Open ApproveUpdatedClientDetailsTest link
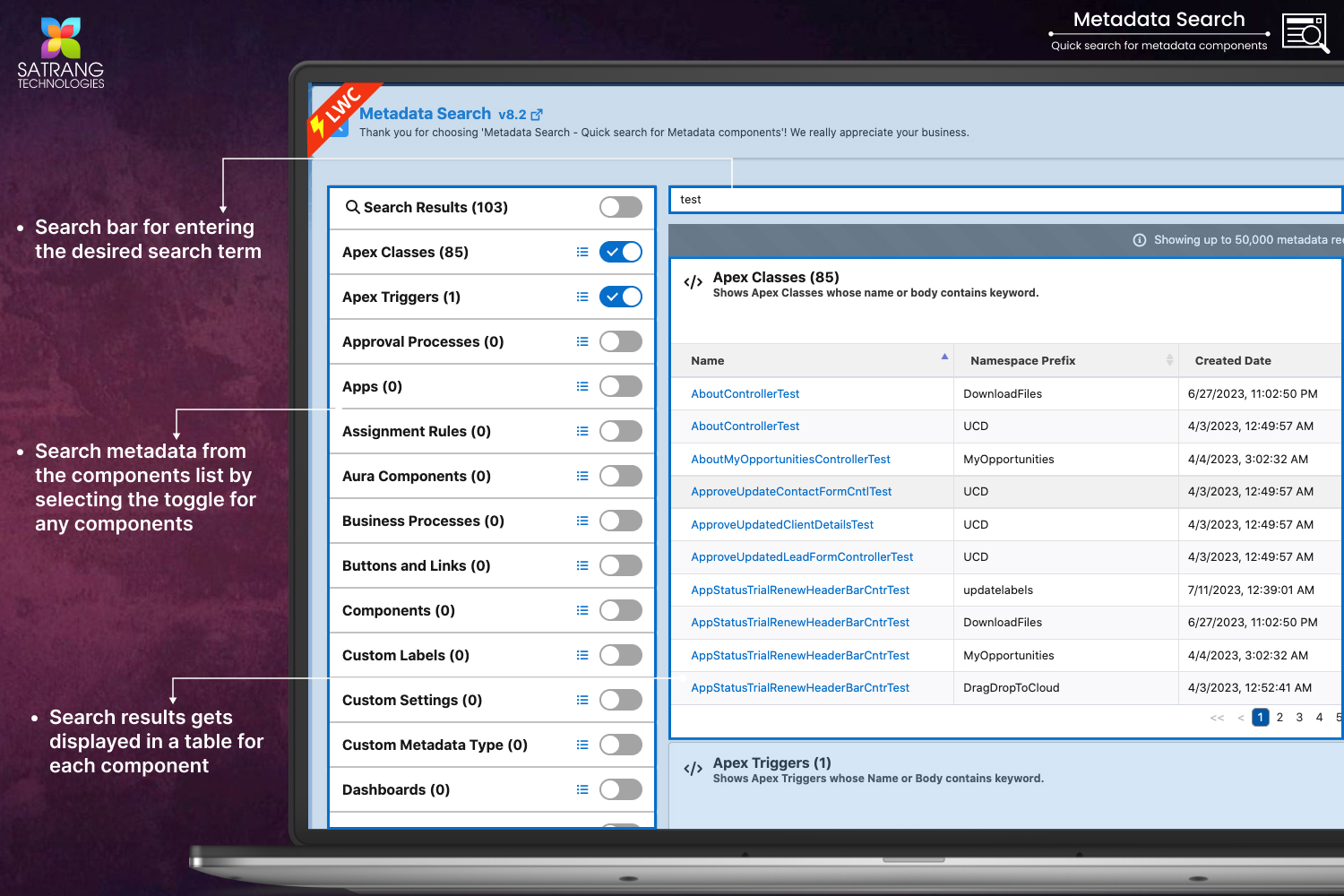Screen dimensions: 1344x896 782,524
